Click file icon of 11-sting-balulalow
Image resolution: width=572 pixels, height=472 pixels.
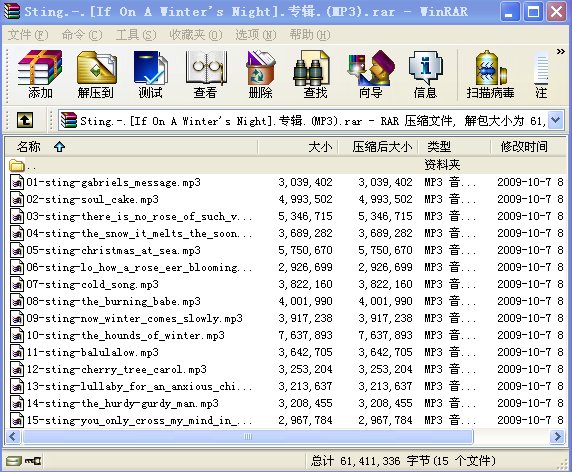click(x=17, y=352)
